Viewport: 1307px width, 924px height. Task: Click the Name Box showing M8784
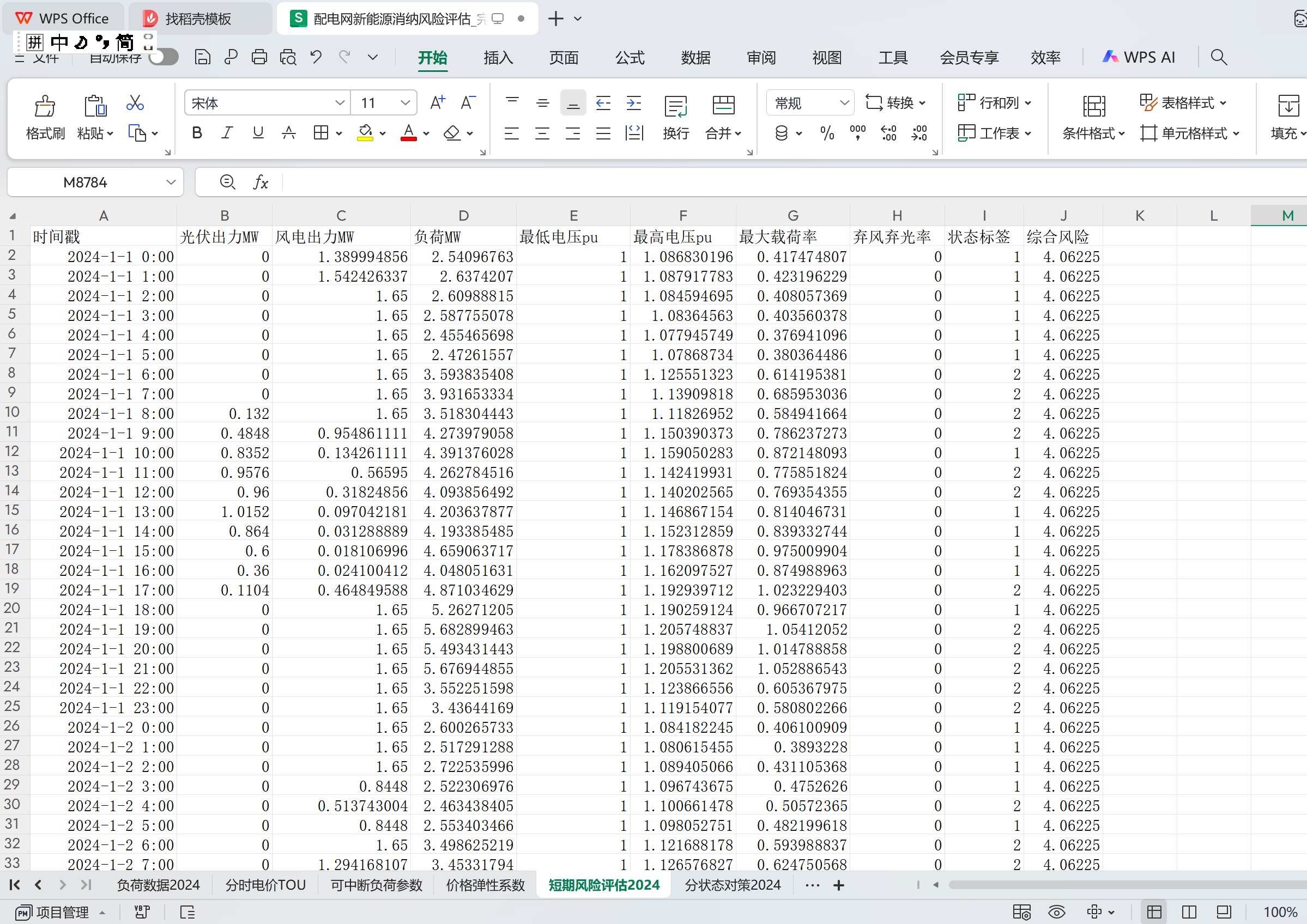coord(86,182)
